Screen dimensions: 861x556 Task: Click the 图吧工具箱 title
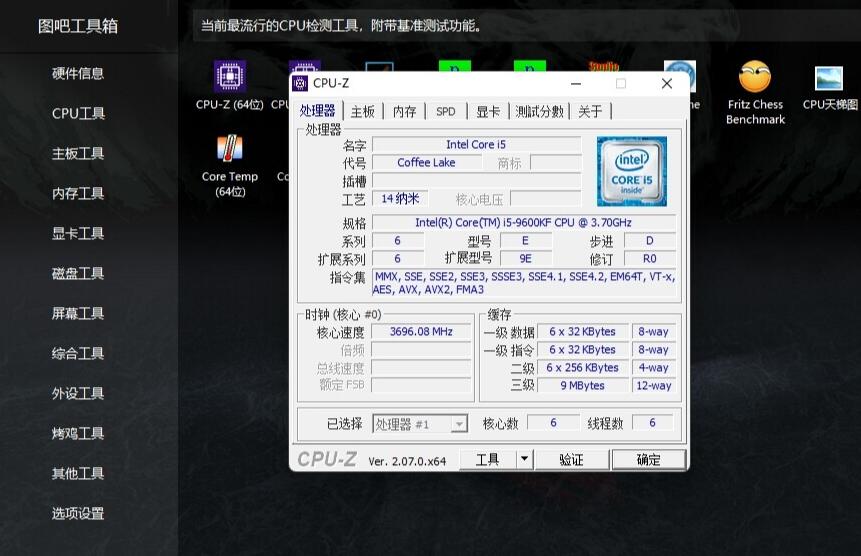(x=78, y=26)
